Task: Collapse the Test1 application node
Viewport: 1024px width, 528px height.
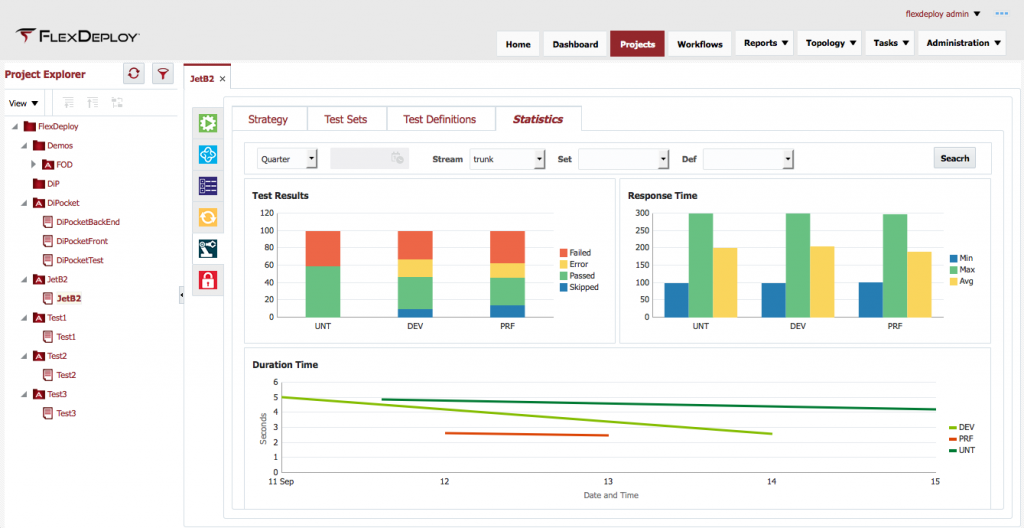Action: [25, 318]
